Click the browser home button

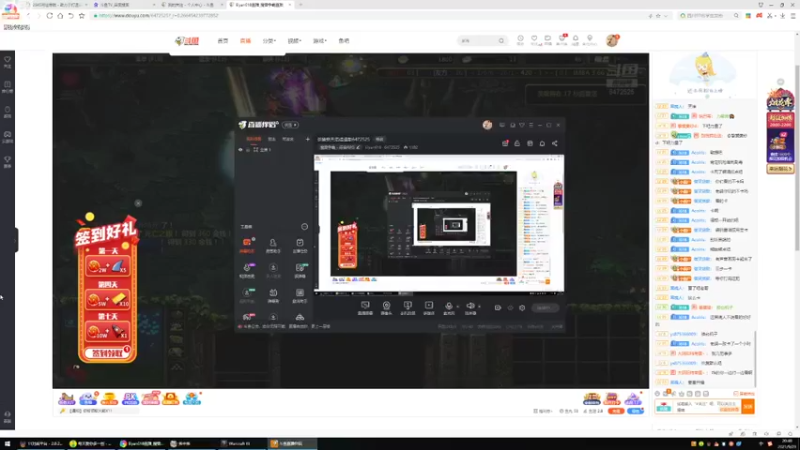point(60,16)
